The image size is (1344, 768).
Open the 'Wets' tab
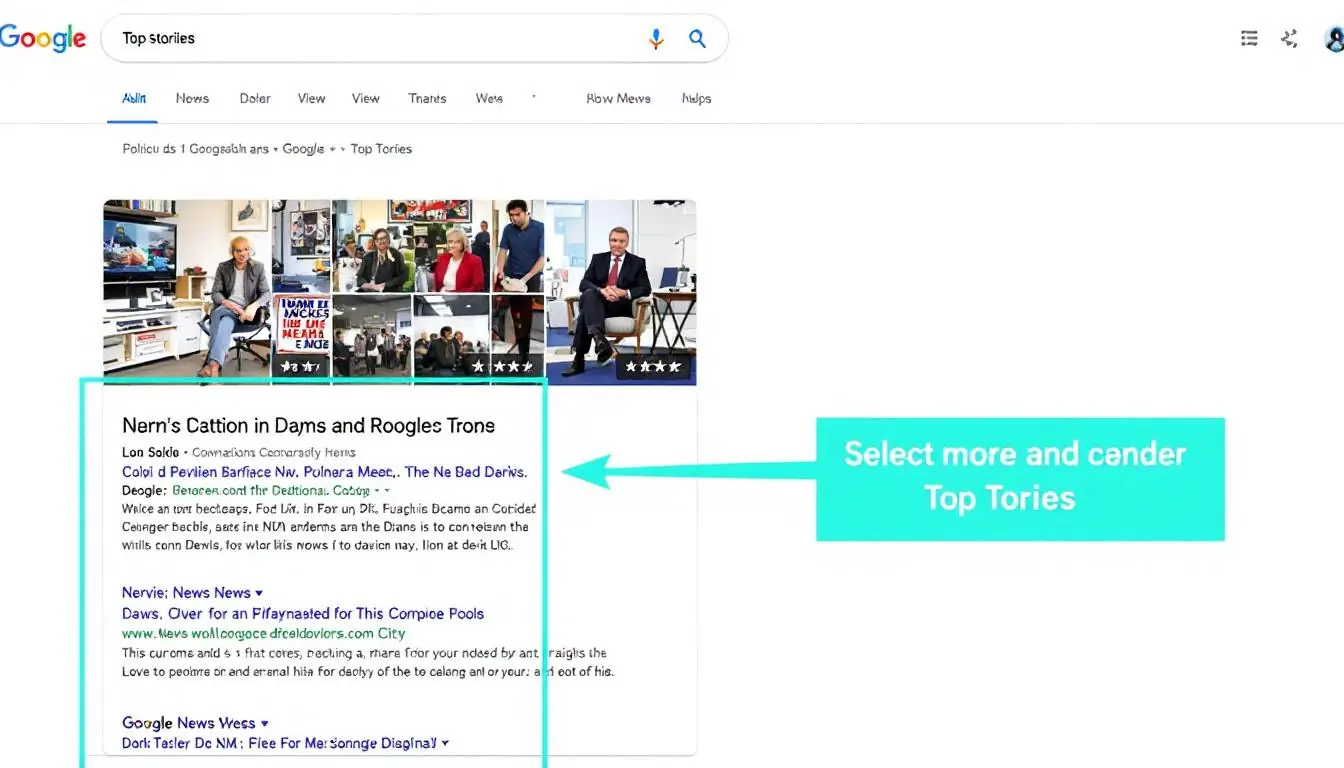point(489,98)
